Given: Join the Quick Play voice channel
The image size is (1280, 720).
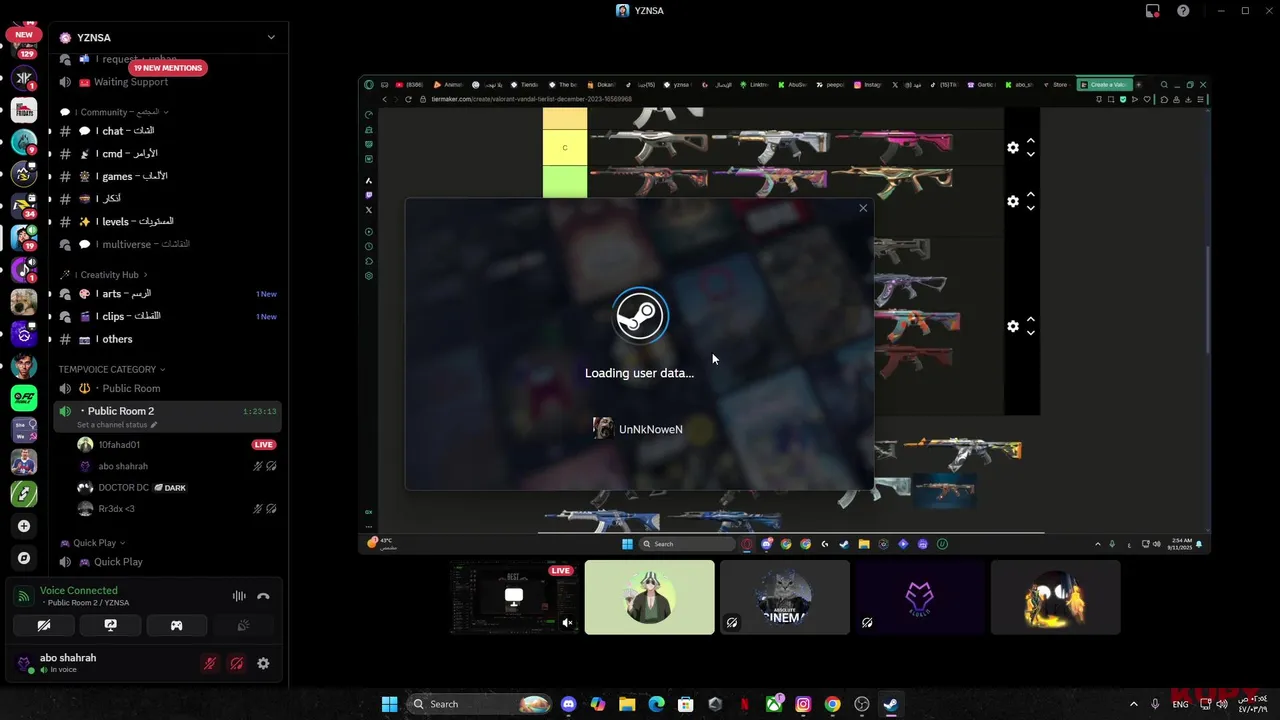Looking at the screenshot, I should [166, 562].
